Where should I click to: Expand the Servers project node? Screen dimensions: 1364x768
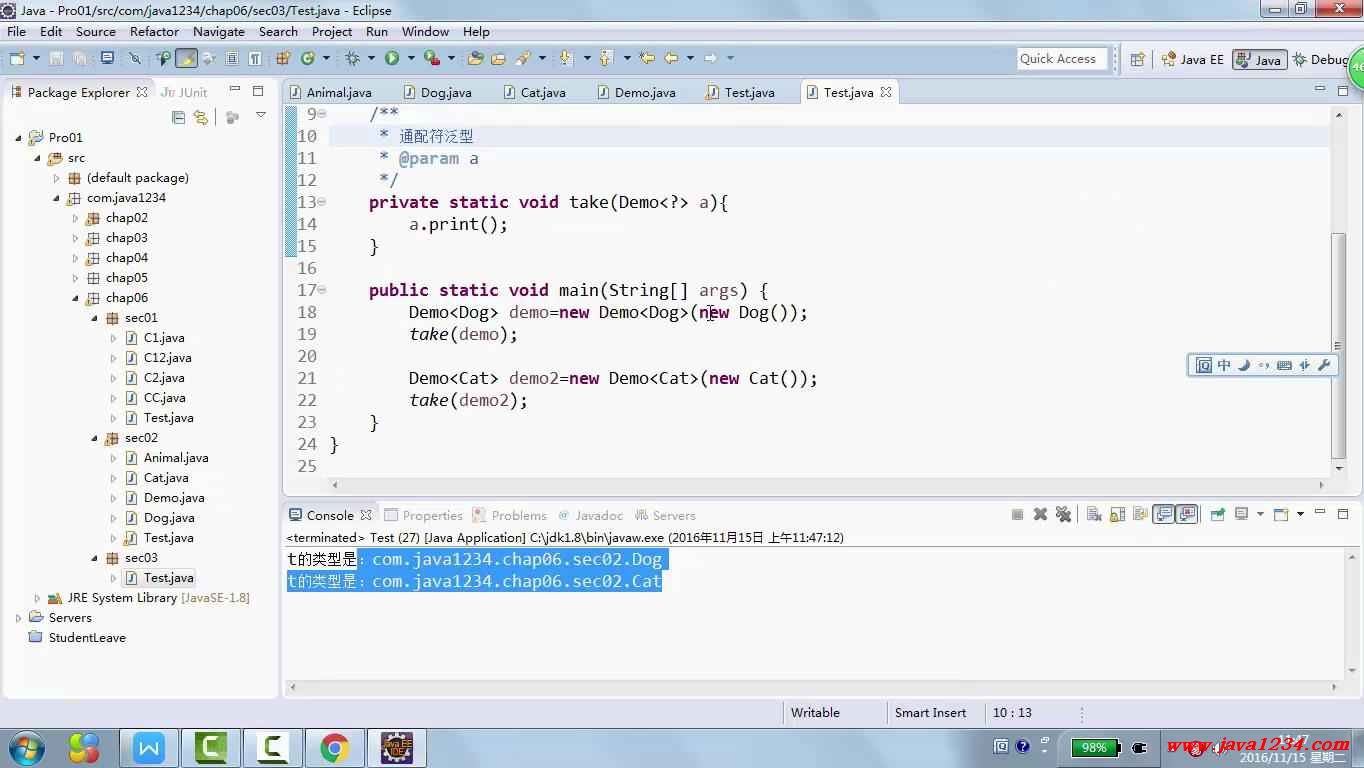(x=18, y=618)
